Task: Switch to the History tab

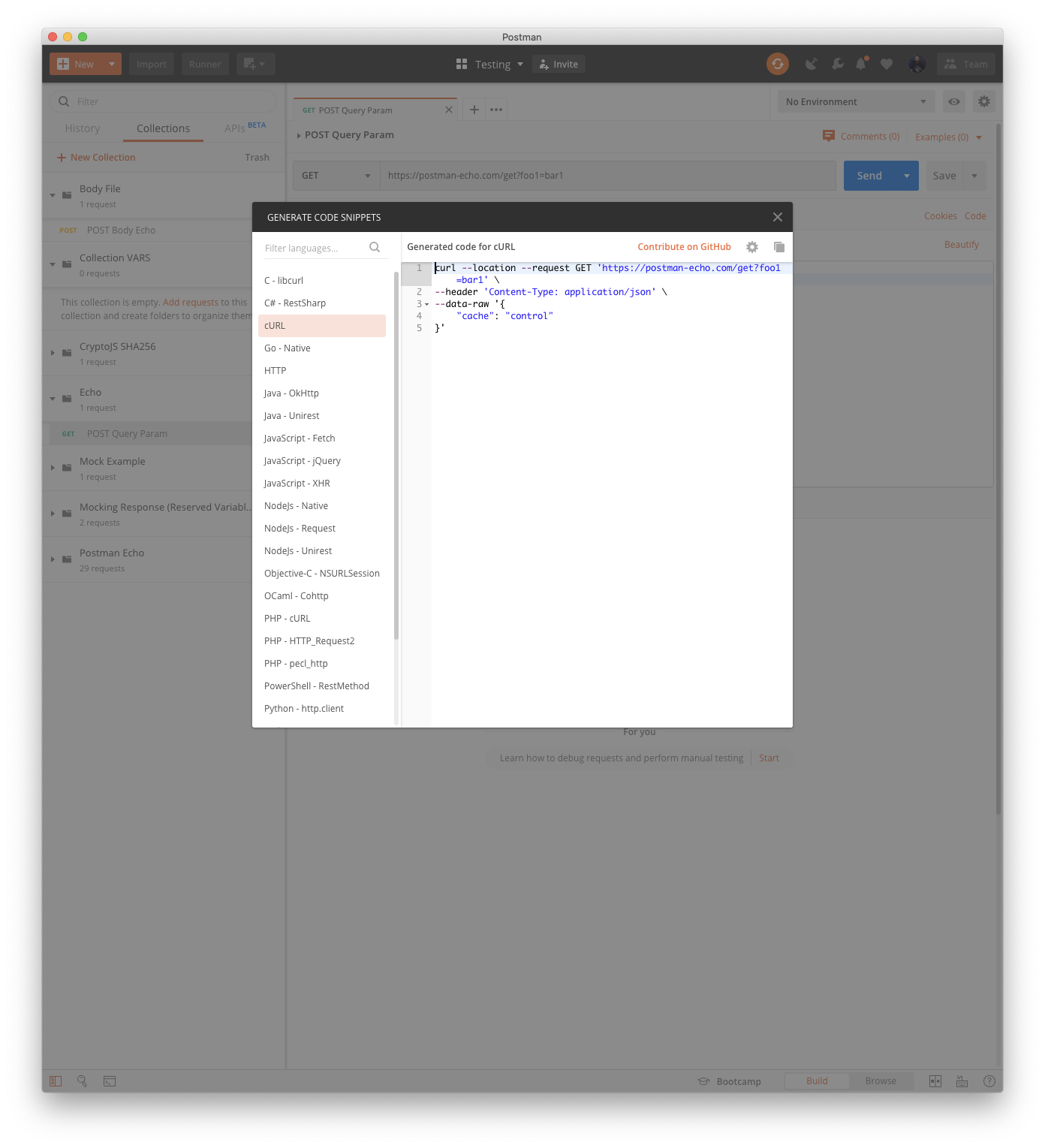Action: coord(82,128)
